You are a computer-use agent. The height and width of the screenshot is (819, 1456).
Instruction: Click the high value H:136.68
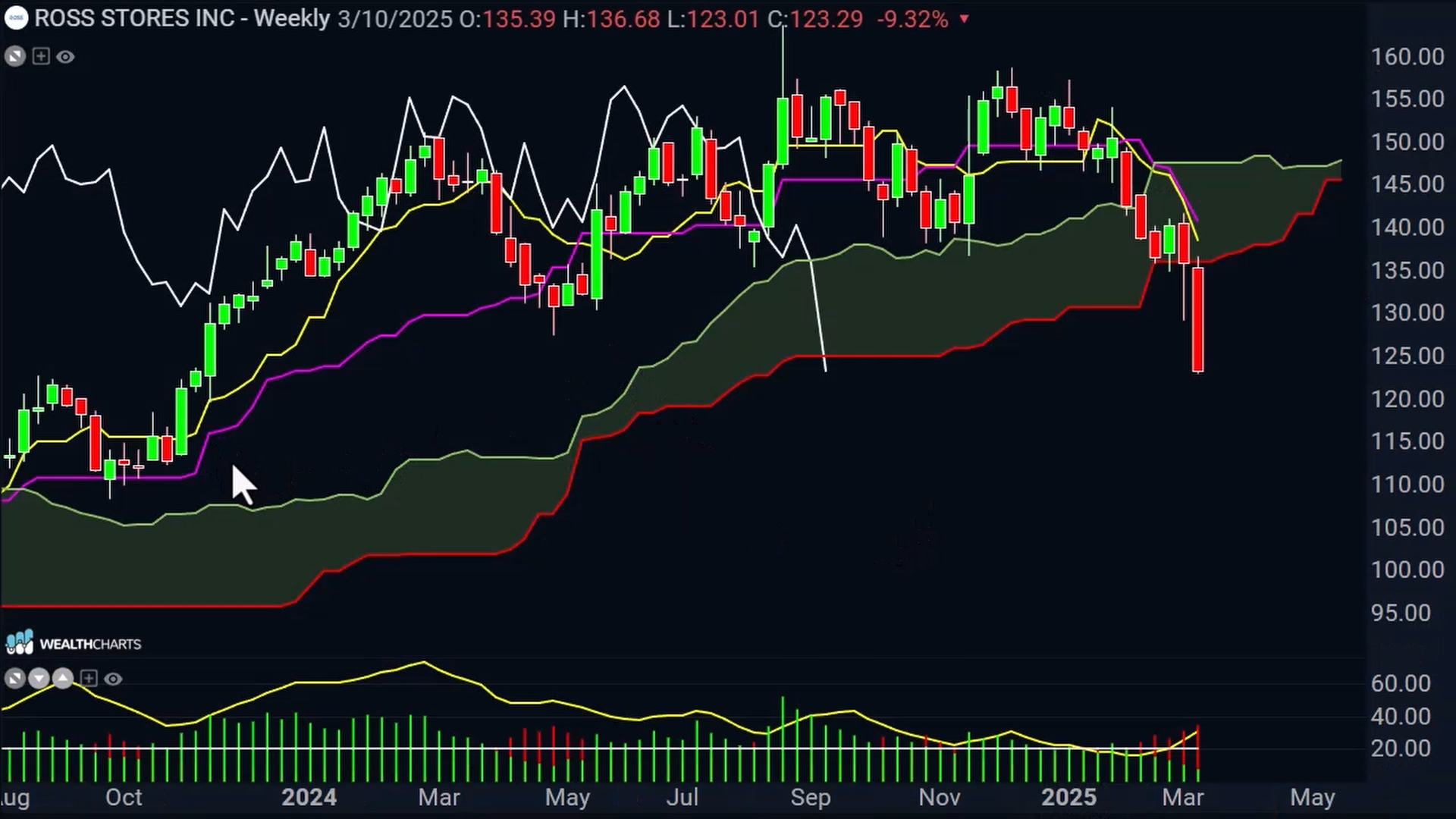(611, 19)
